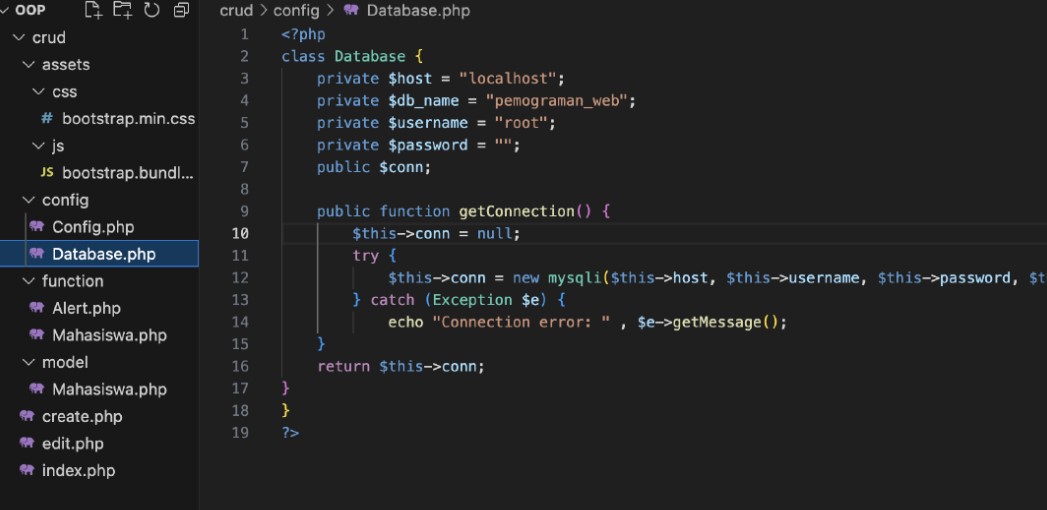Click the CSS hash icon beside bootstrap.min.css
Screen dimensions: 1047x510
(47, 119)
